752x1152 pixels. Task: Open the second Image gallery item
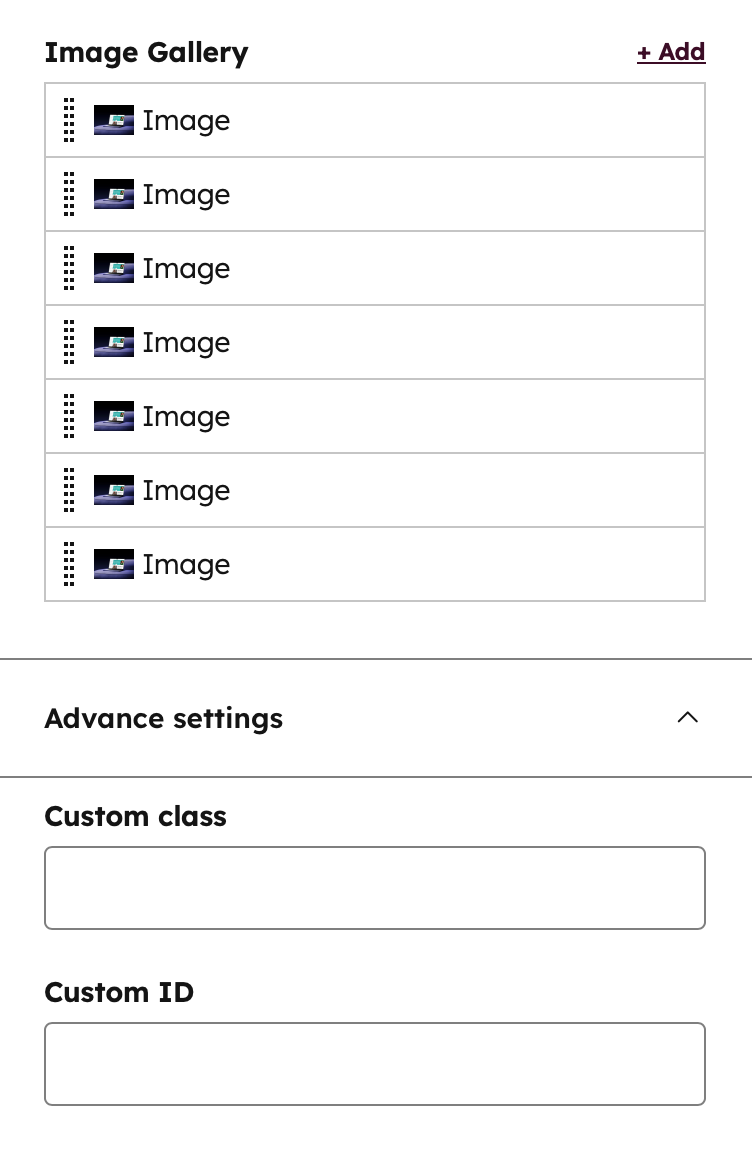coord(375,194)
